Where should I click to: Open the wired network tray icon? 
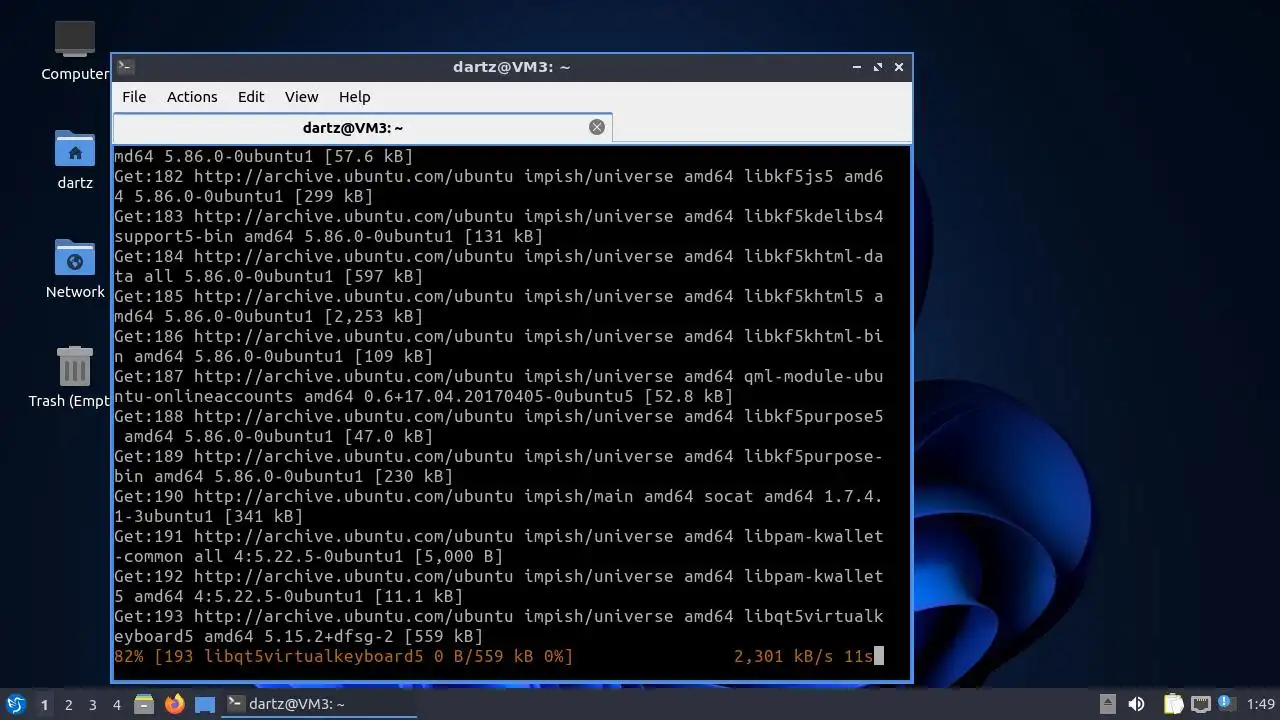coord(1200,704)
